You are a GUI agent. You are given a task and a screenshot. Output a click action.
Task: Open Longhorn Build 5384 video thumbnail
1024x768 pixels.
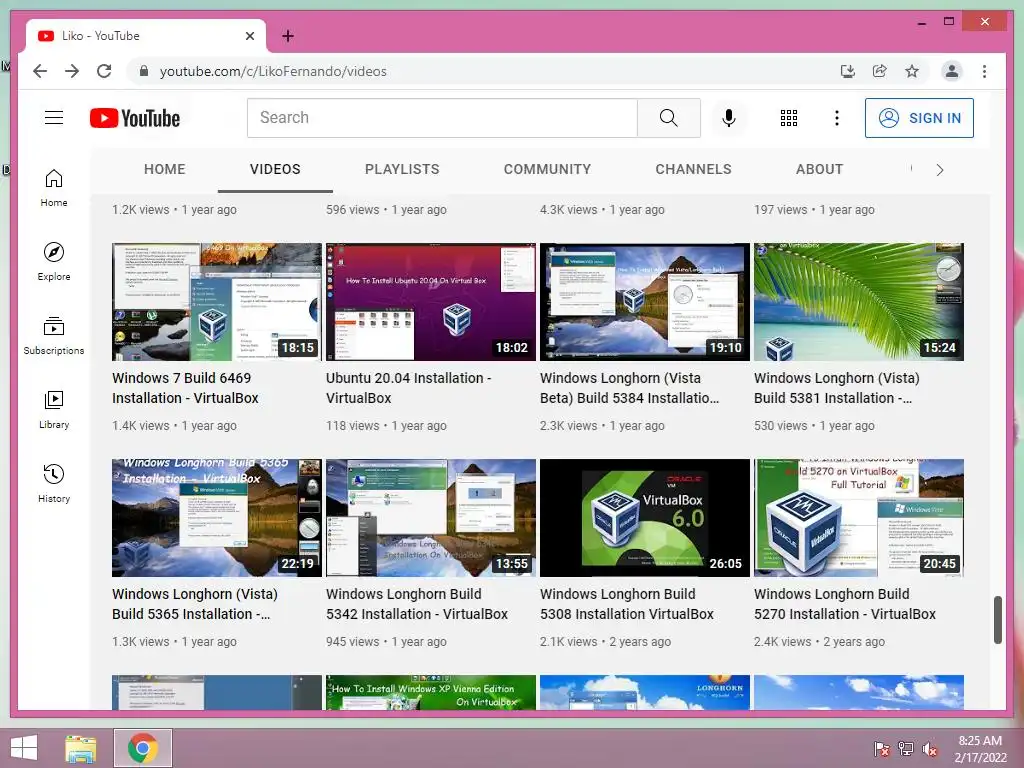(x=645, y=302)
